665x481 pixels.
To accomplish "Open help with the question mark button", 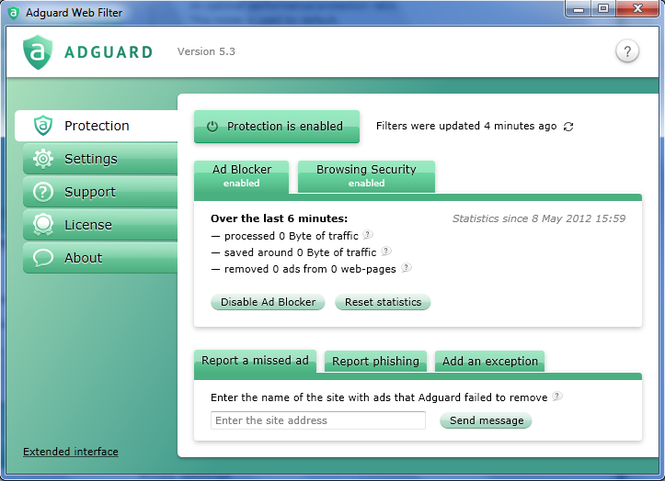I will [x=627, y=51].
